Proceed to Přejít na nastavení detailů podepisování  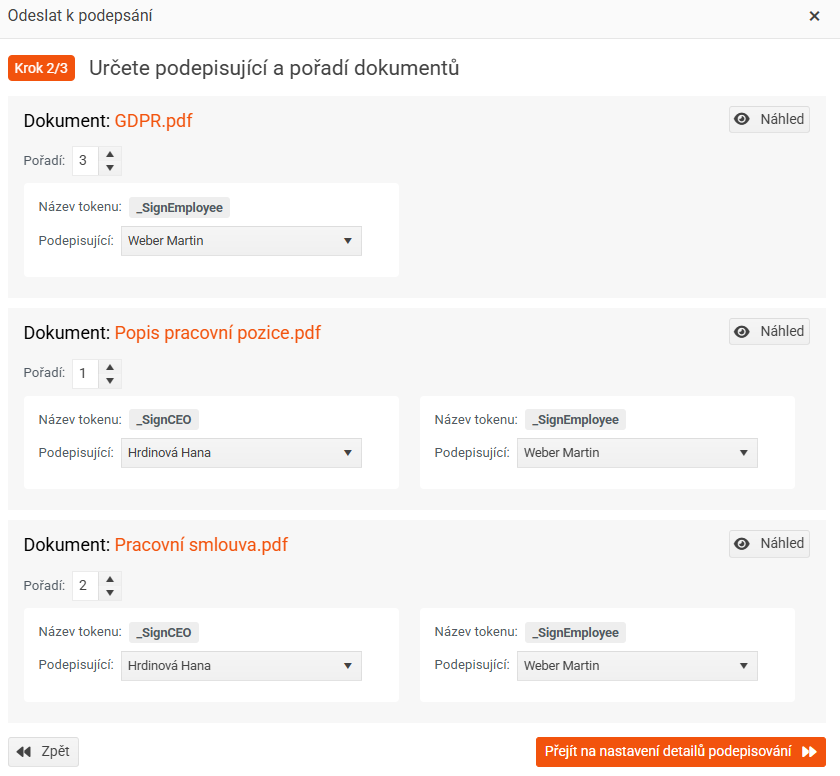pyautogui.click(x=680, y=751)
